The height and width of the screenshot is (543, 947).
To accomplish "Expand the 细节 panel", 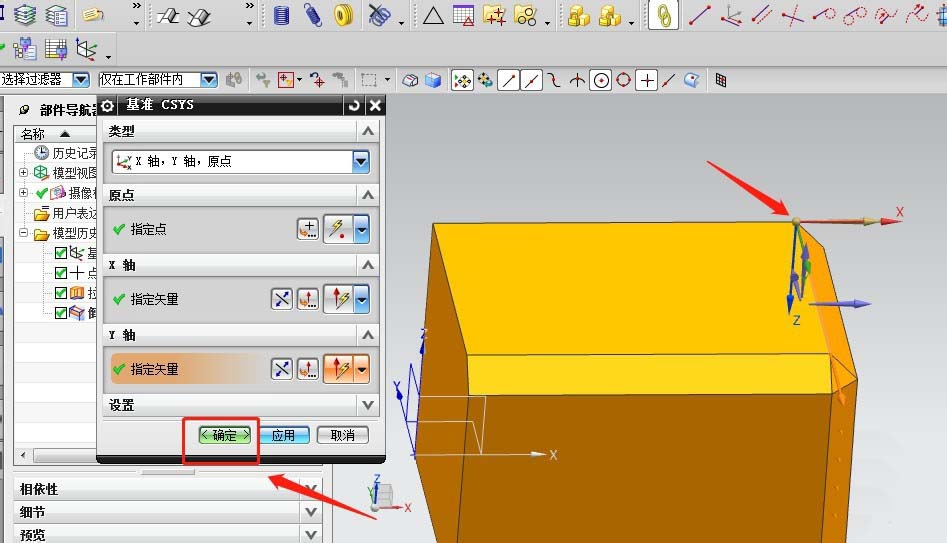I will pos(311,512).
